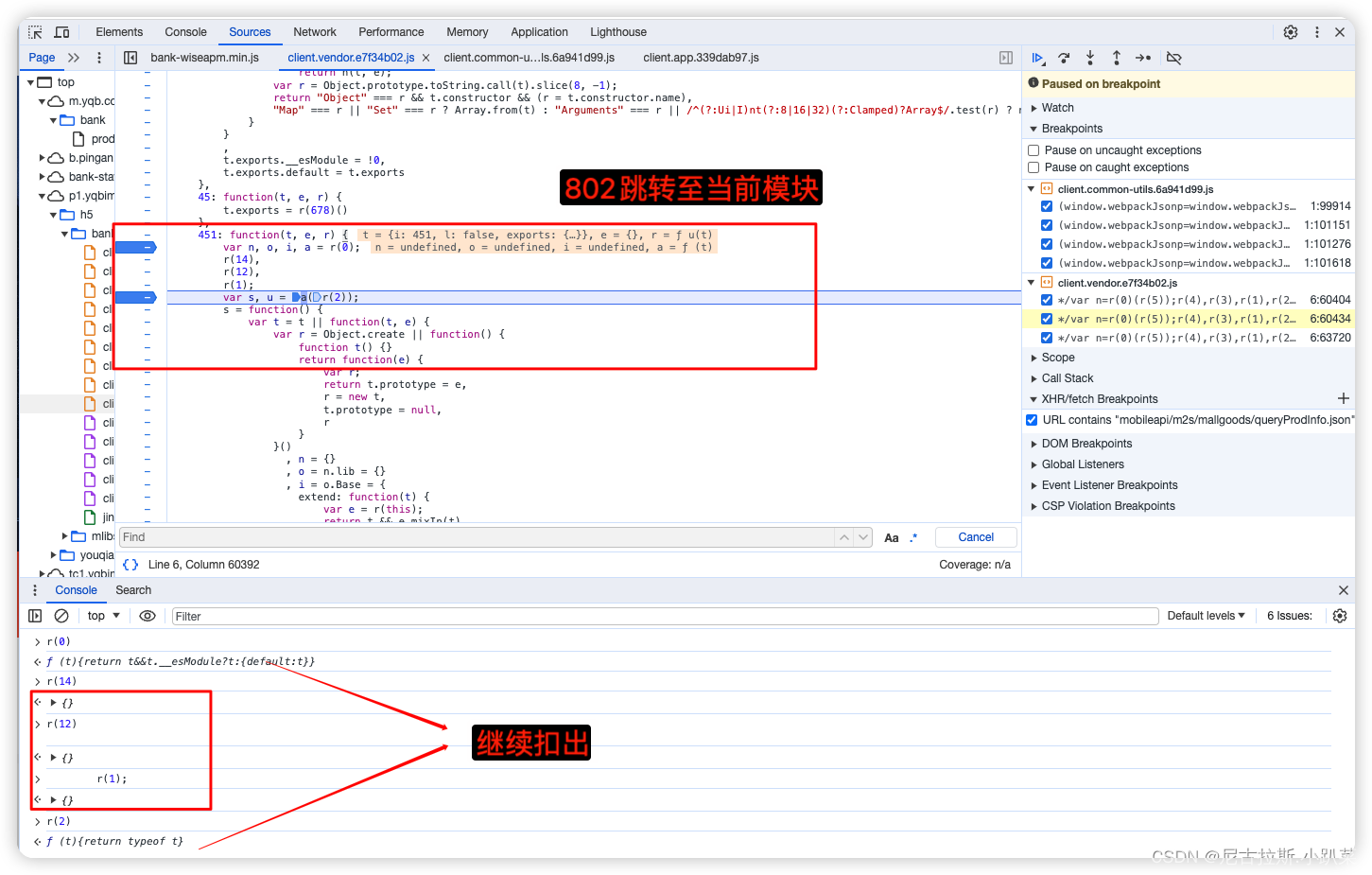Click Cancel in the Find bar
The width and height of the screenshot is (1372, 875).
coord(976,536)
